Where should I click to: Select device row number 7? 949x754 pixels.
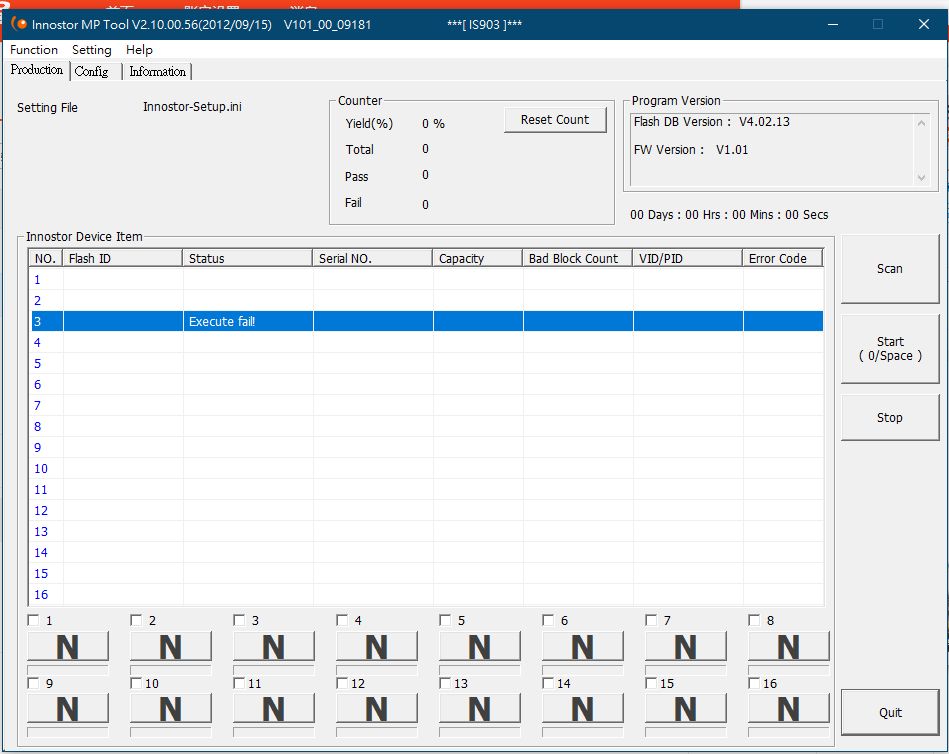pos(427,405)
